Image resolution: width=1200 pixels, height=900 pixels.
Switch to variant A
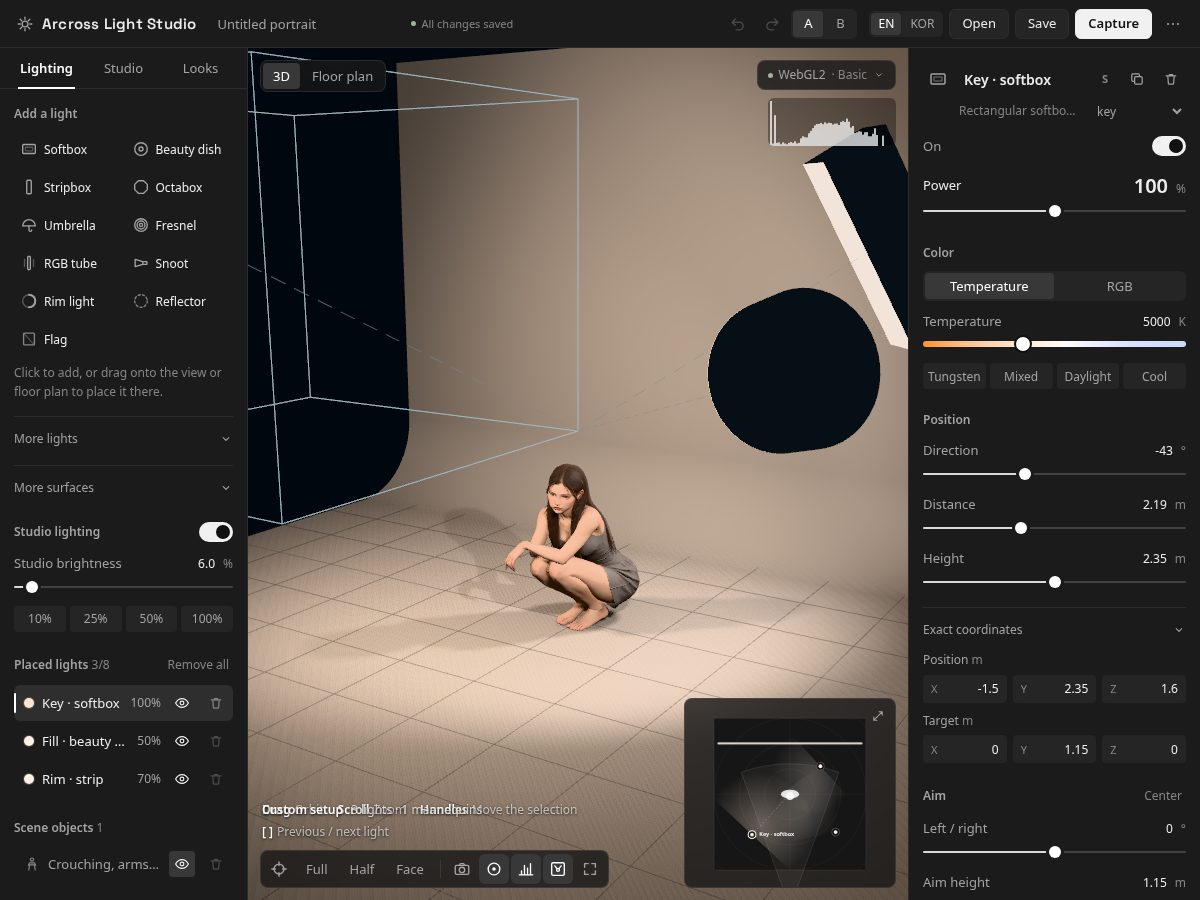pos(808,24)
